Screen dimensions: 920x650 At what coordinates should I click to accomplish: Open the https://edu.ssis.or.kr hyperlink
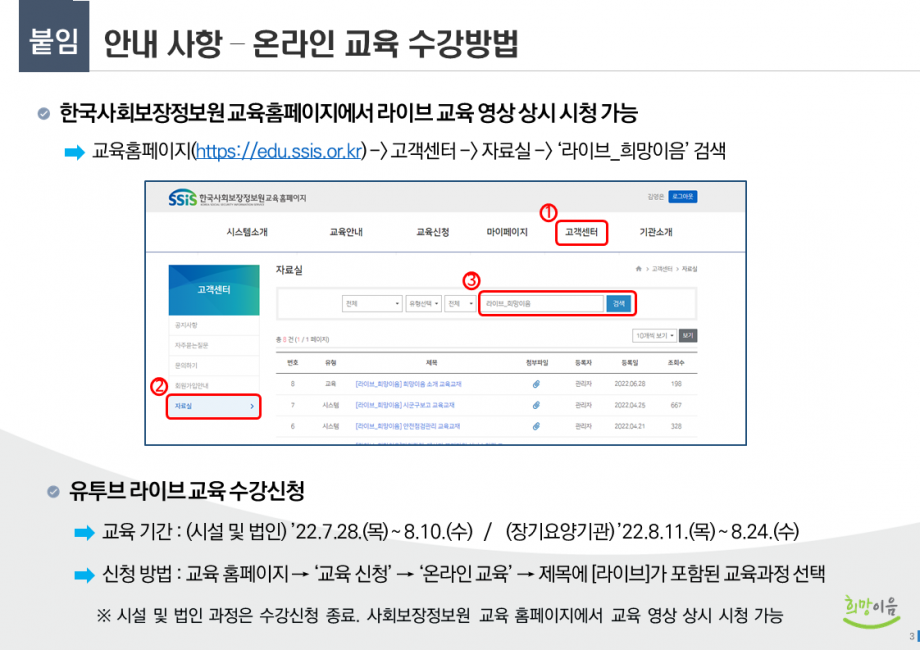(279, 151)
